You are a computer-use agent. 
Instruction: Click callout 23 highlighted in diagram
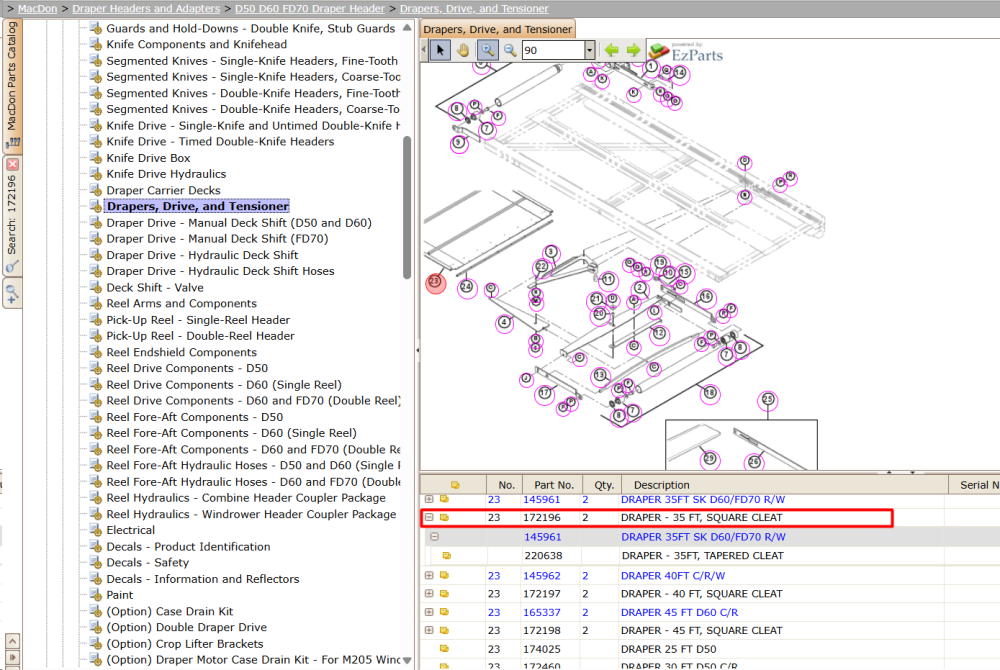436,282
